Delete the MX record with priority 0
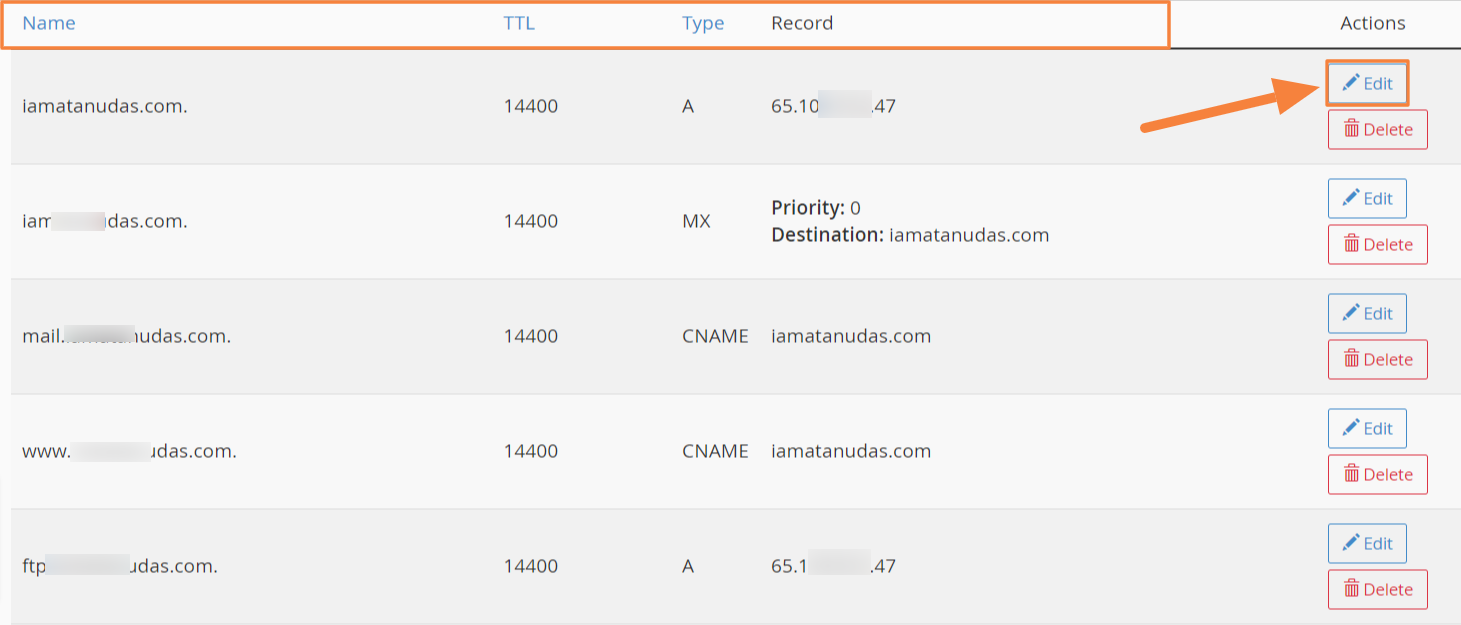The height and width of the screenshot is (625, 1461). click(1377, 244)
